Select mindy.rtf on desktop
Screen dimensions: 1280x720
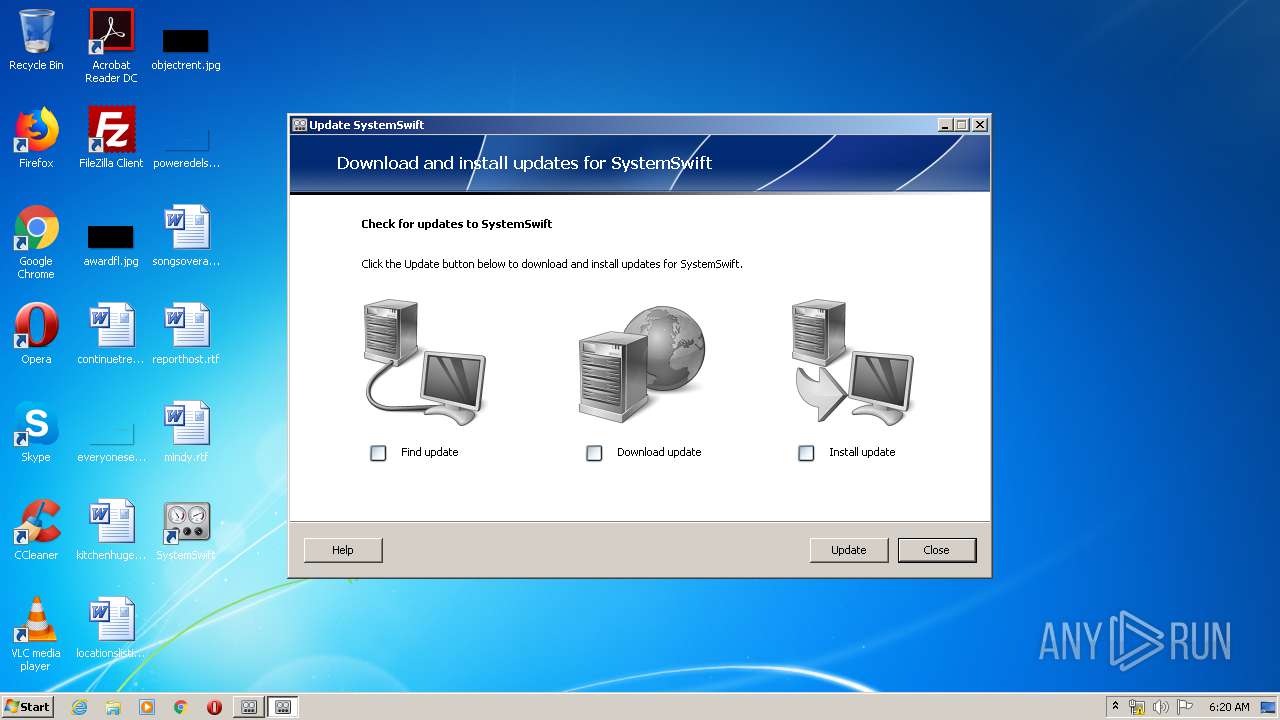pyautogui.click(x=186, y=432)
